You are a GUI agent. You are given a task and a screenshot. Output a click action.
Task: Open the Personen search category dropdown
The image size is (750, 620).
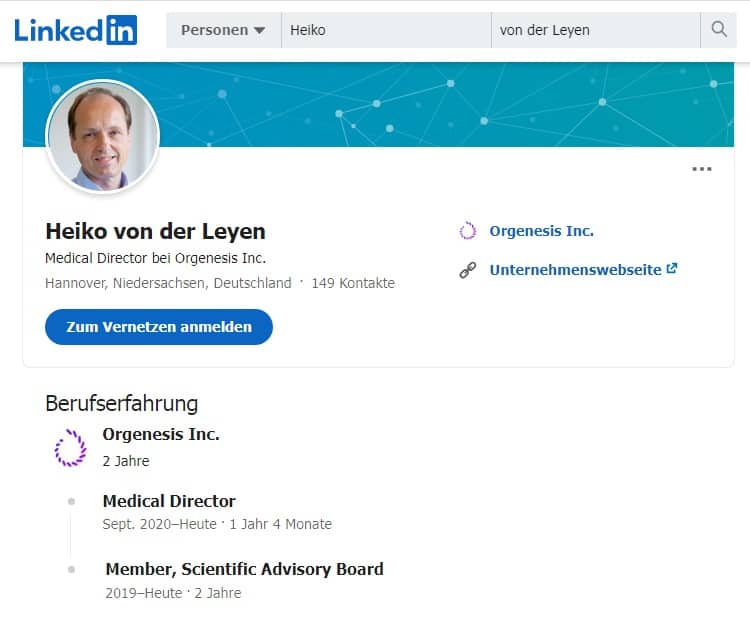[224, 30]
